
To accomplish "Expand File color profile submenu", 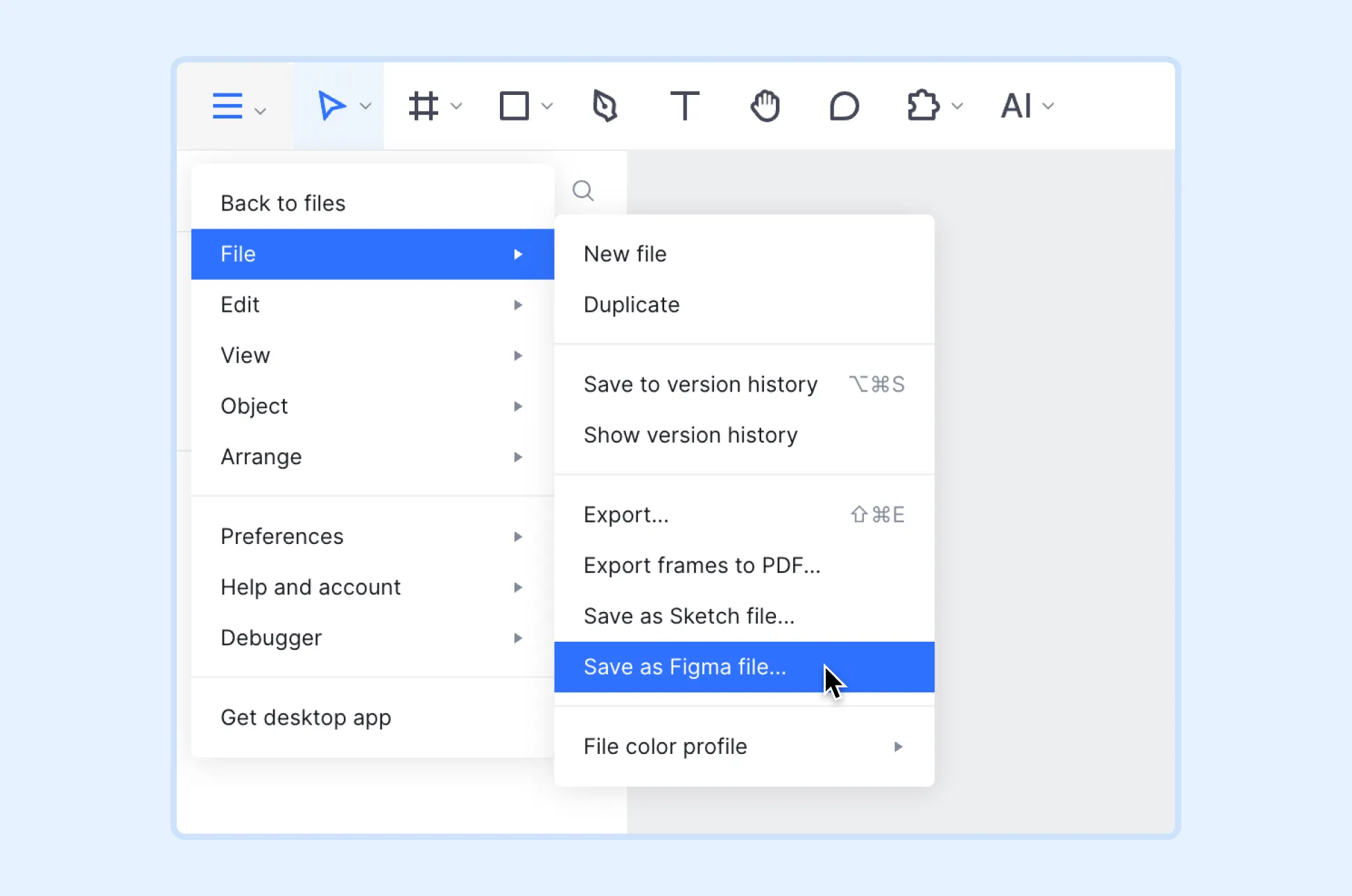I will pos(745,746).
